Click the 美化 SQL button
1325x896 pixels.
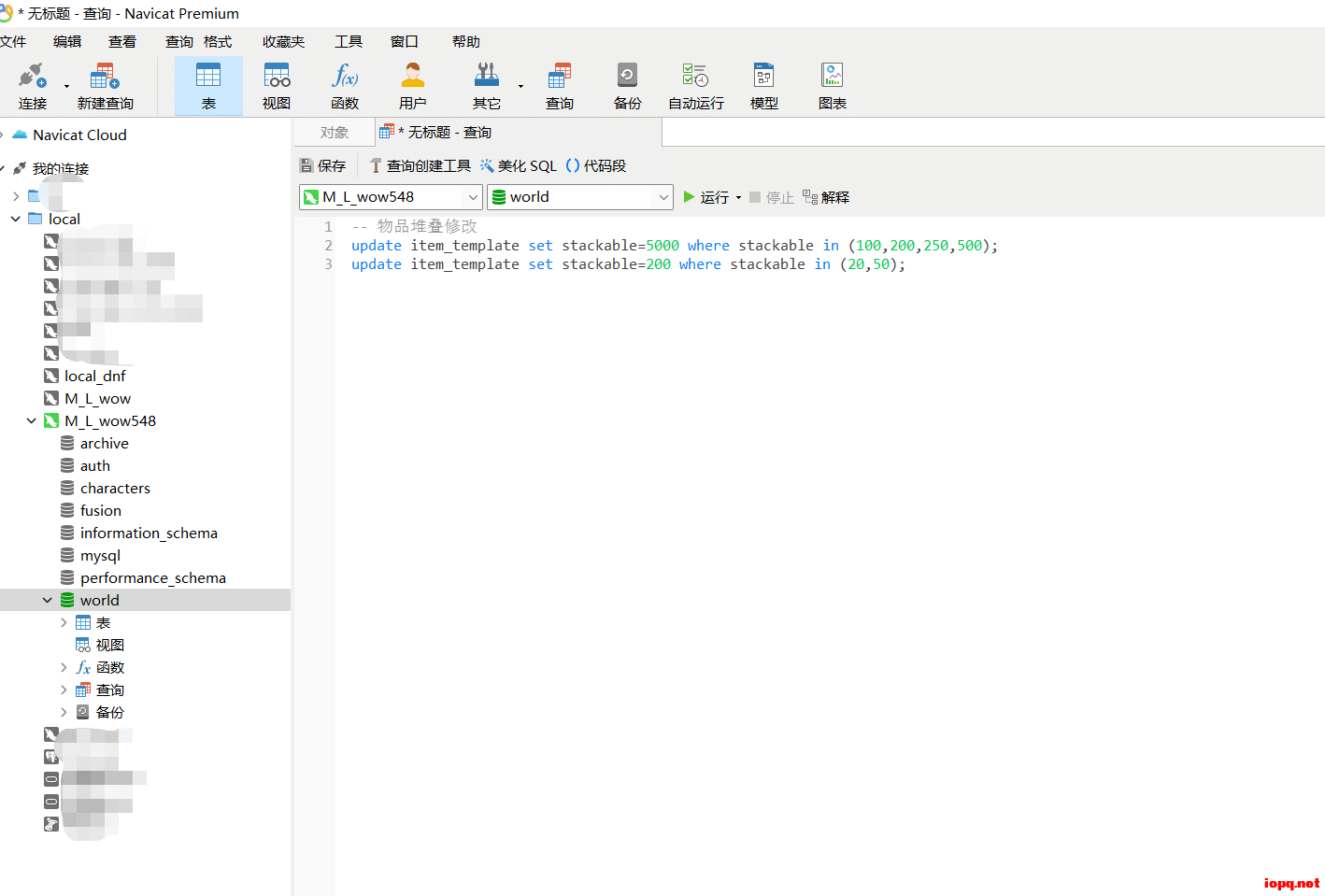point(519,166)
